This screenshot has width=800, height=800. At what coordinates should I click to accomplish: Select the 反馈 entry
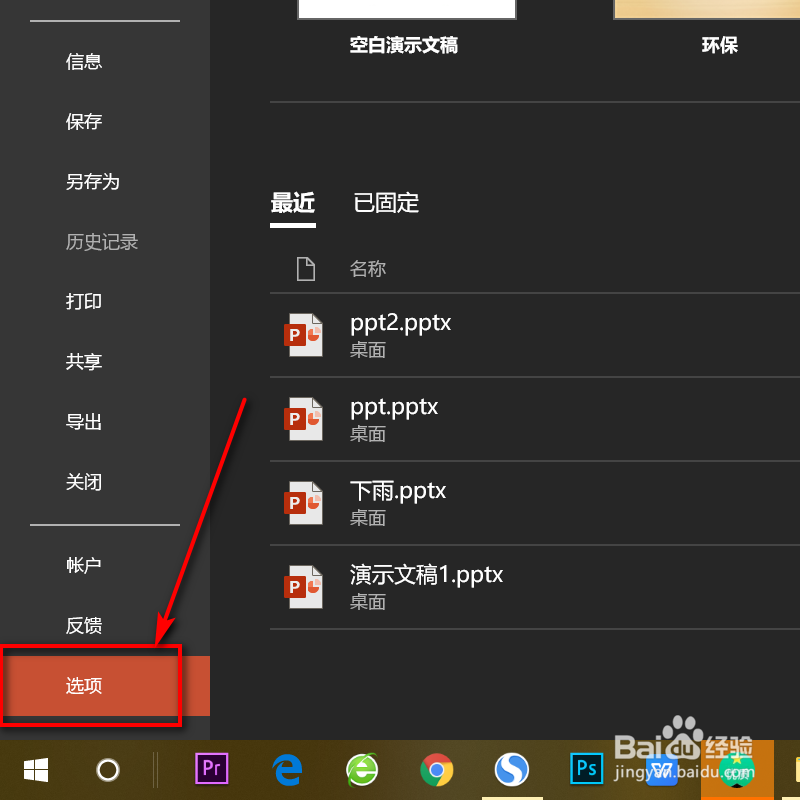tap(84, 626)
